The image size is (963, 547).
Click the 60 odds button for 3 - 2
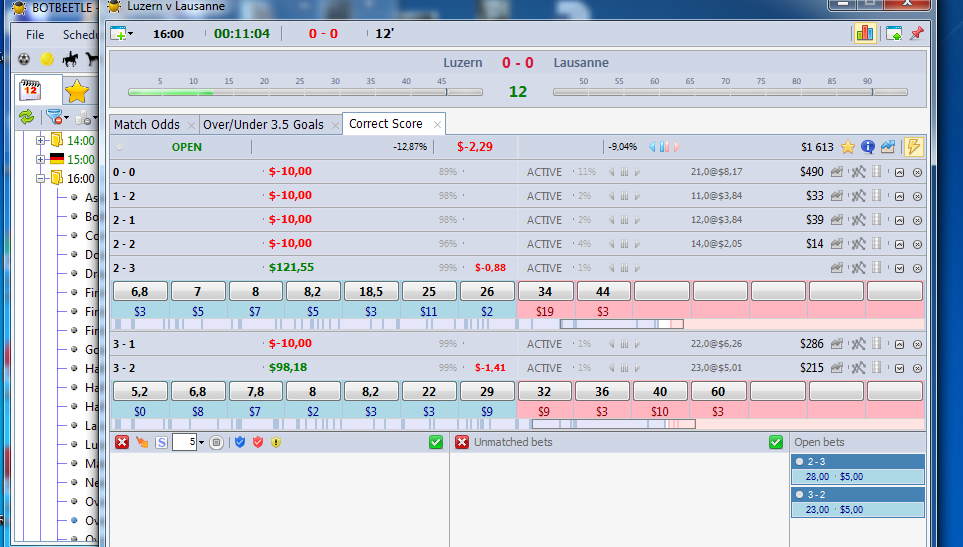tap(718, 392)
